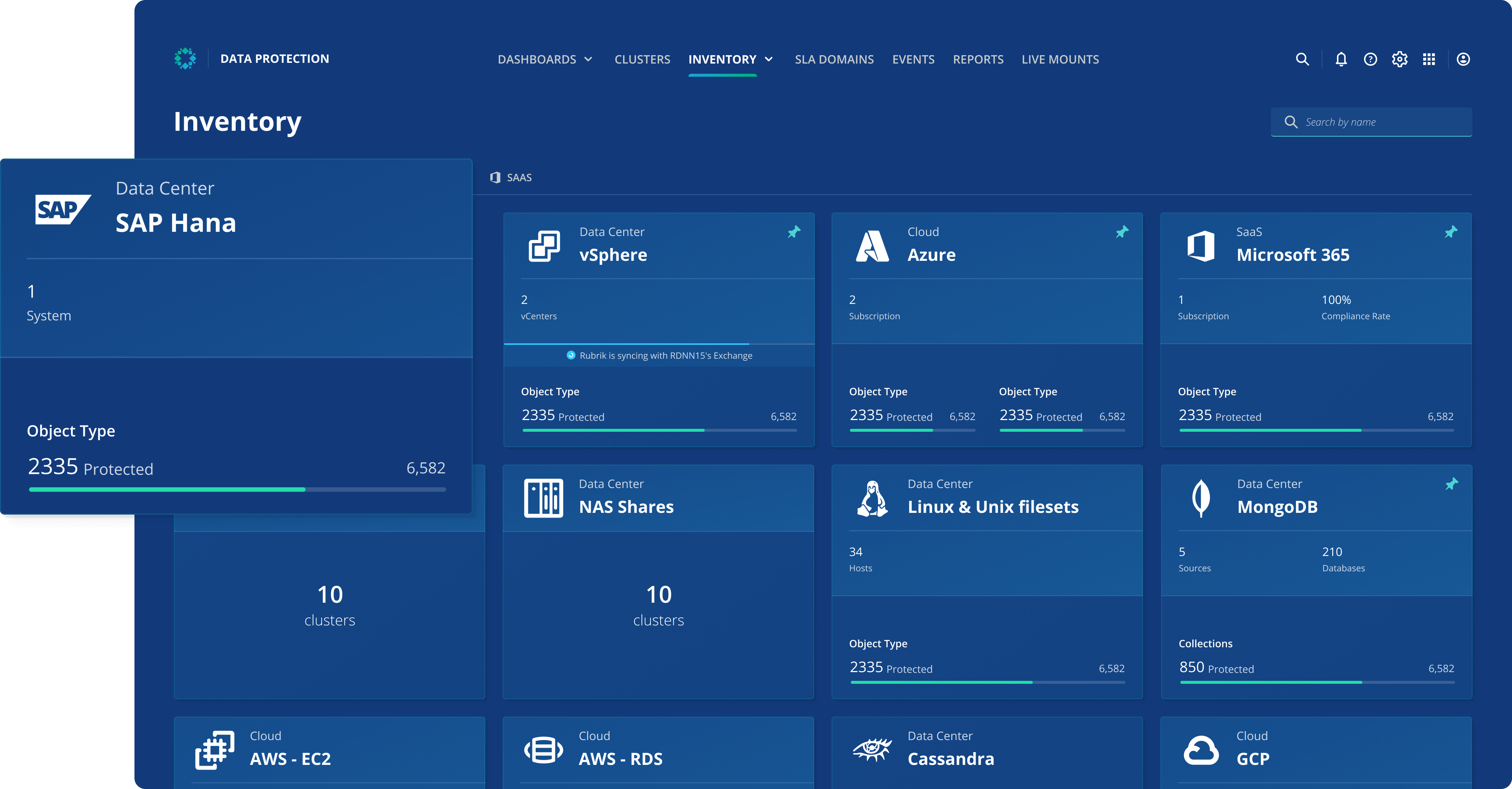Open the GCP card title
Image resolution: width=1512 pixels, height=789 pixels.
click(1253, 759)
